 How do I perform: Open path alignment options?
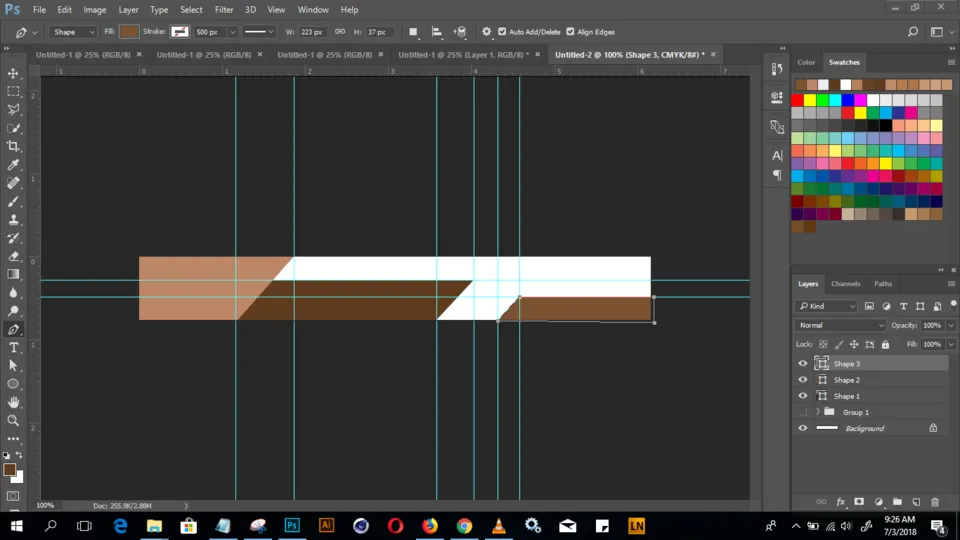tap(437, 32)
